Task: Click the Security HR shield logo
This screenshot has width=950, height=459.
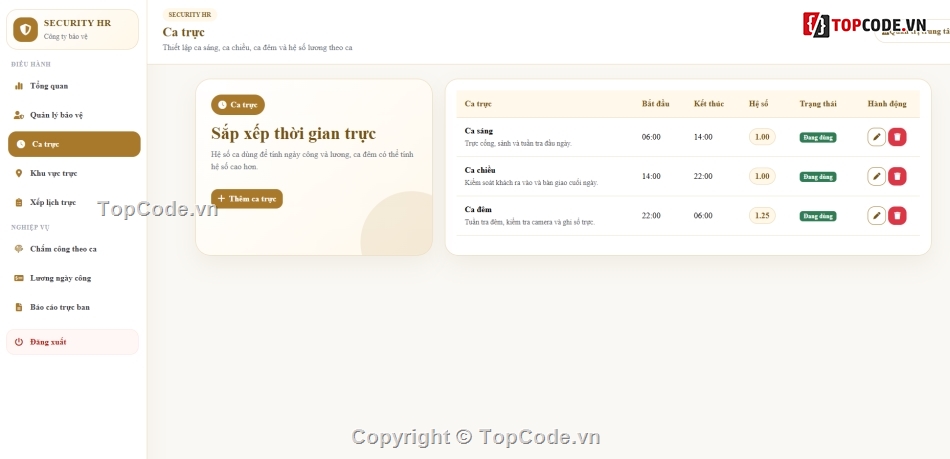Action: coord(25,30)
